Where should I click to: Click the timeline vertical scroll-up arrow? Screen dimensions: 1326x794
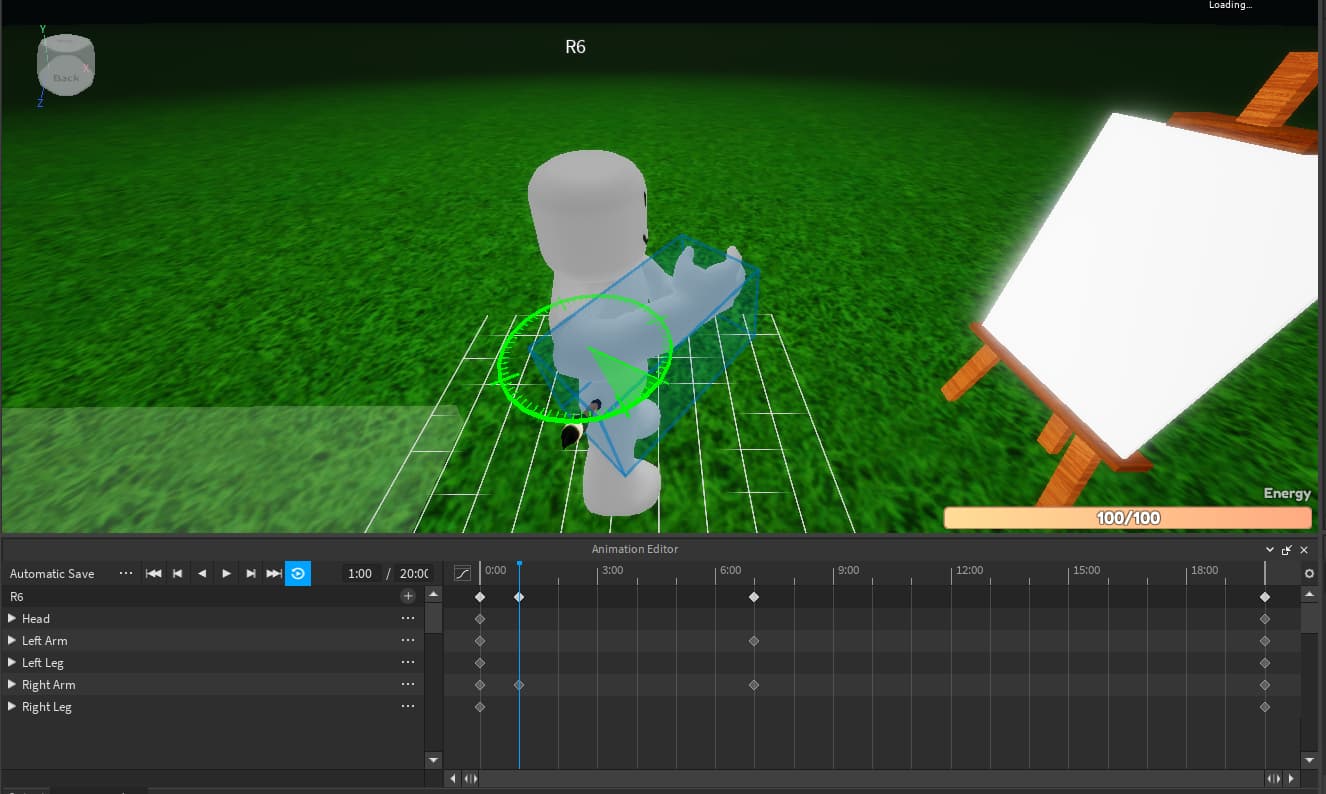1310,594
